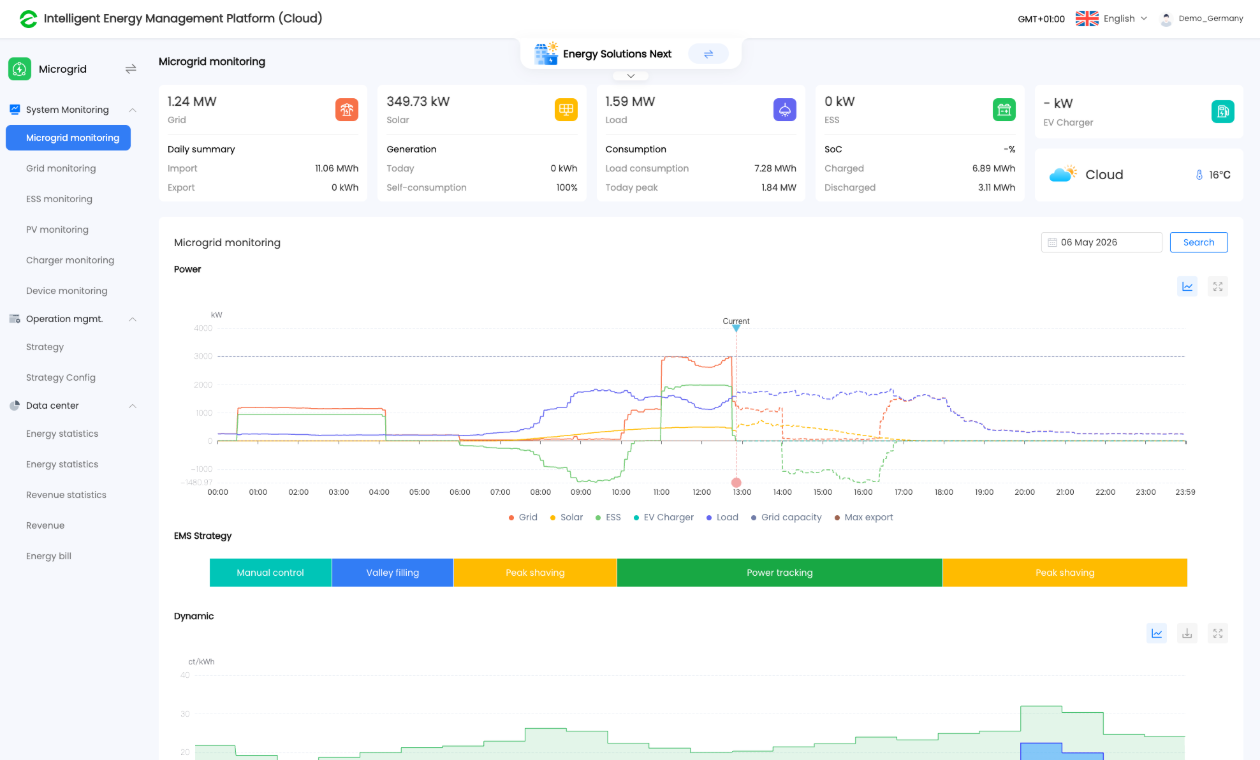The height and width of the screenshot is (760, 1260).
Task: Open Device monitoring in the sidebar
Action: point(67,291)
